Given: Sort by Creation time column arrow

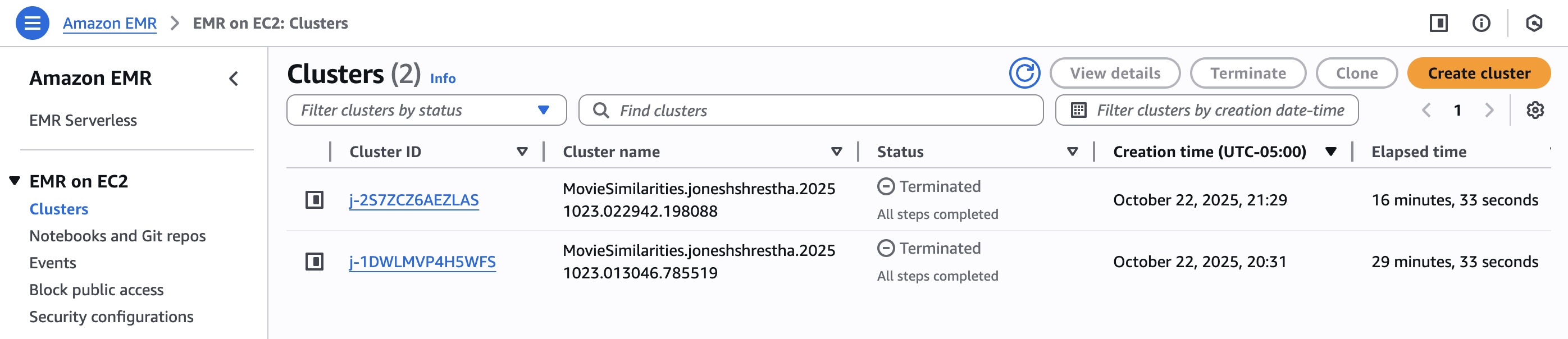Looking at the screenshot, I should click(x=1330, y=152).
